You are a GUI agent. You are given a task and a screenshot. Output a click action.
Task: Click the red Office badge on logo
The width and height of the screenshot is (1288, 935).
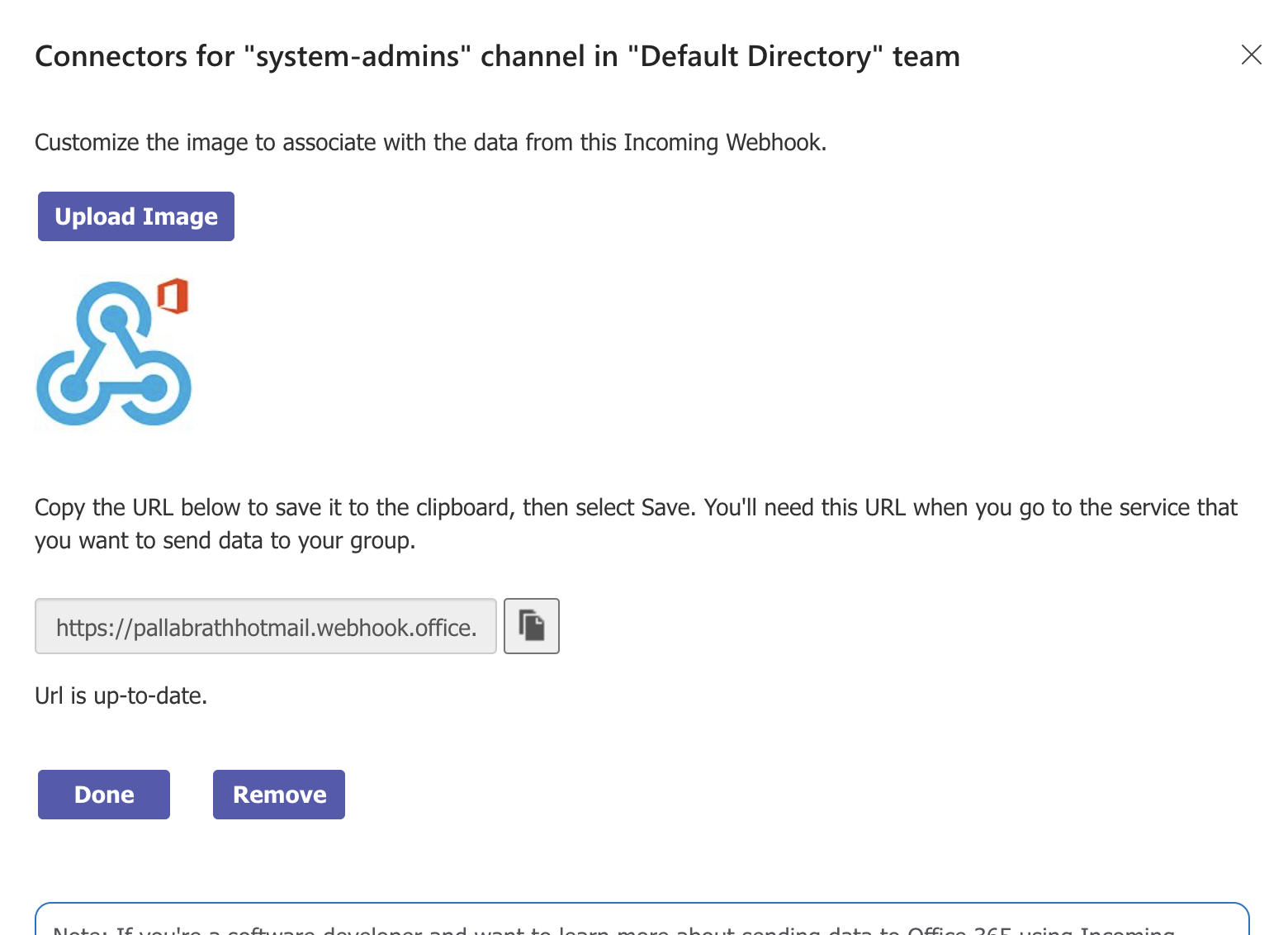click(173, 296)
